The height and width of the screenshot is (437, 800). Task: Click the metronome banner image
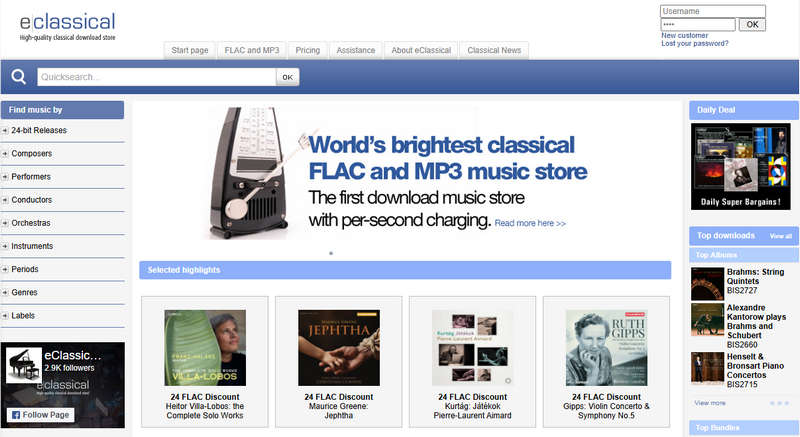tap(250, 173)
